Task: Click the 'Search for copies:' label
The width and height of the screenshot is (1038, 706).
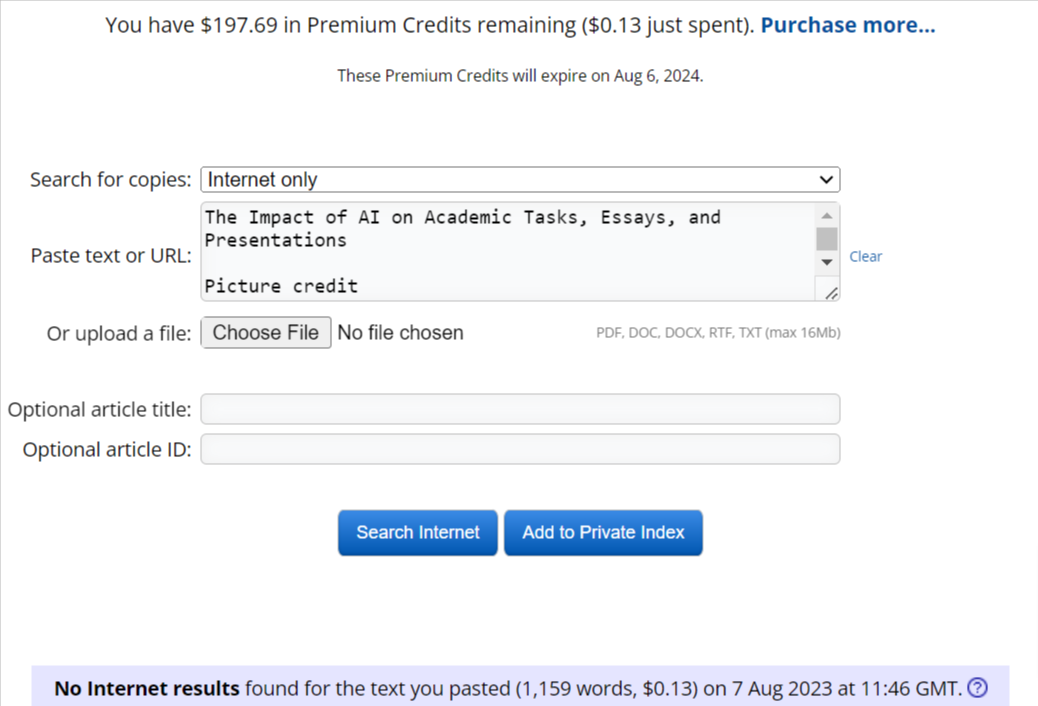Action: tap(110, 180)
